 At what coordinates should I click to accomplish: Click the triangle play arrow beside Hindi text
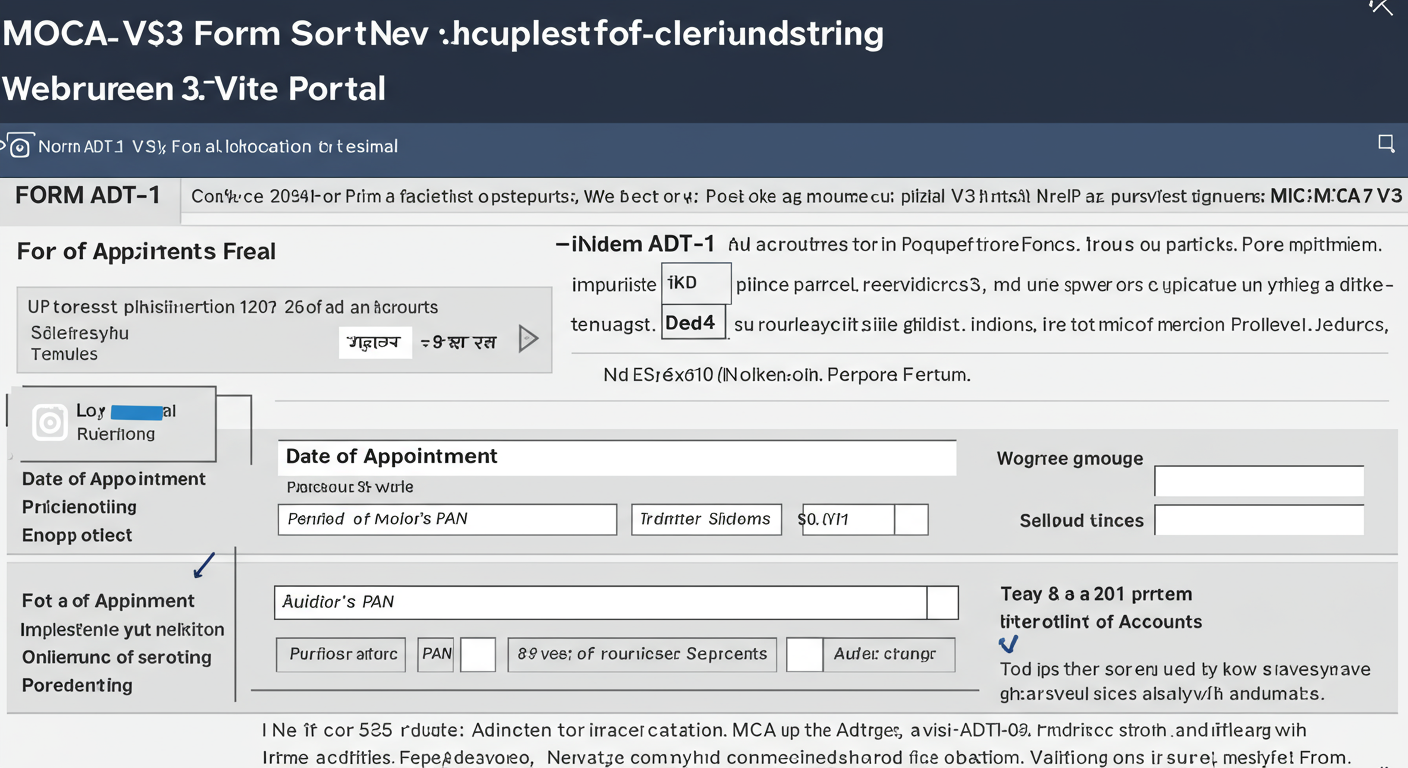529,339
